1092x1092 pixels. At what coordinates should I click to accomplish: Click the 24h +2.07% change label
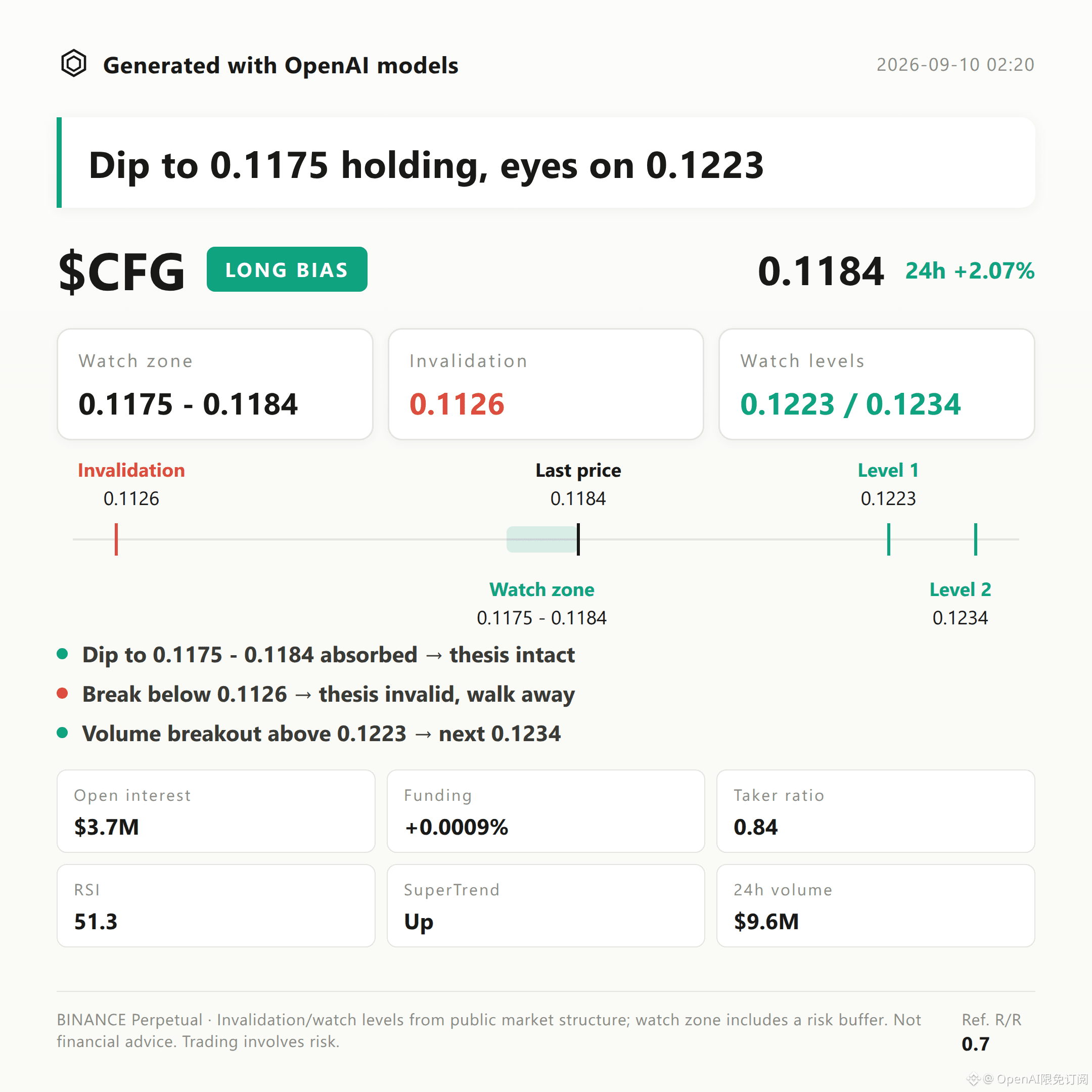[x=970, y=271]
